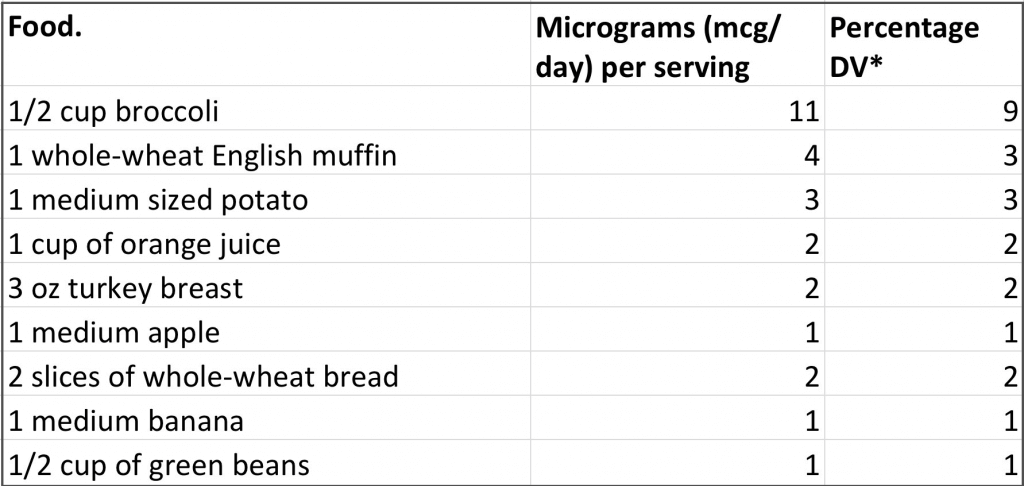Select the micrograms cell for medium apple
Viewport: 1024px width, 486px height.
[675, 332]
